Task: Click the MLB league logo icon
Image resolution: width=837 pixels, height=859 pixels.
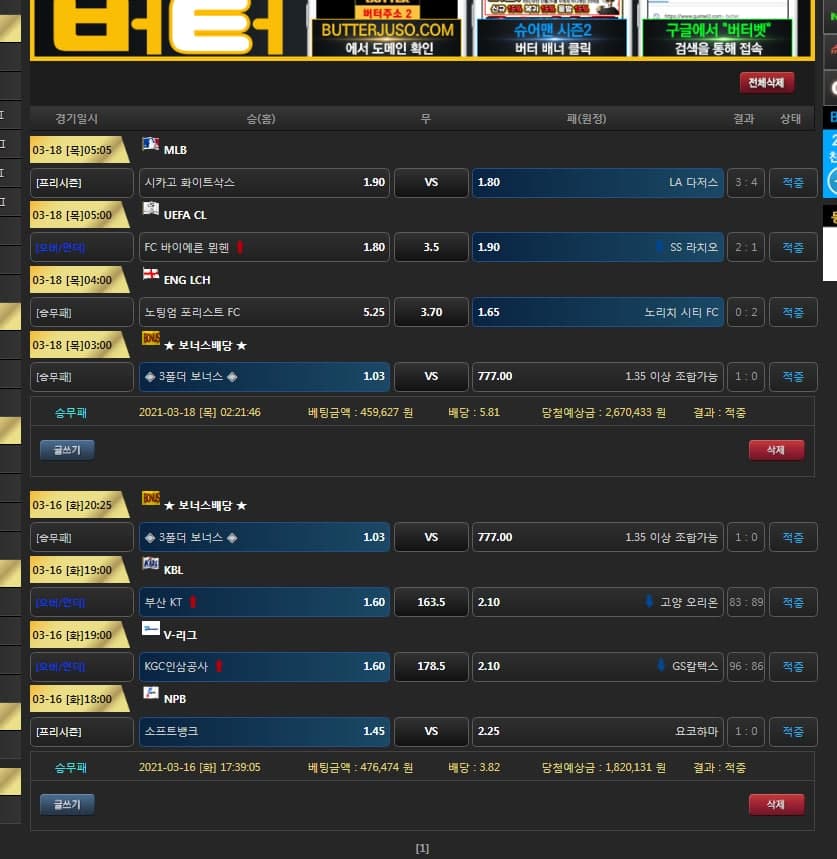Action: coord(151,145)
